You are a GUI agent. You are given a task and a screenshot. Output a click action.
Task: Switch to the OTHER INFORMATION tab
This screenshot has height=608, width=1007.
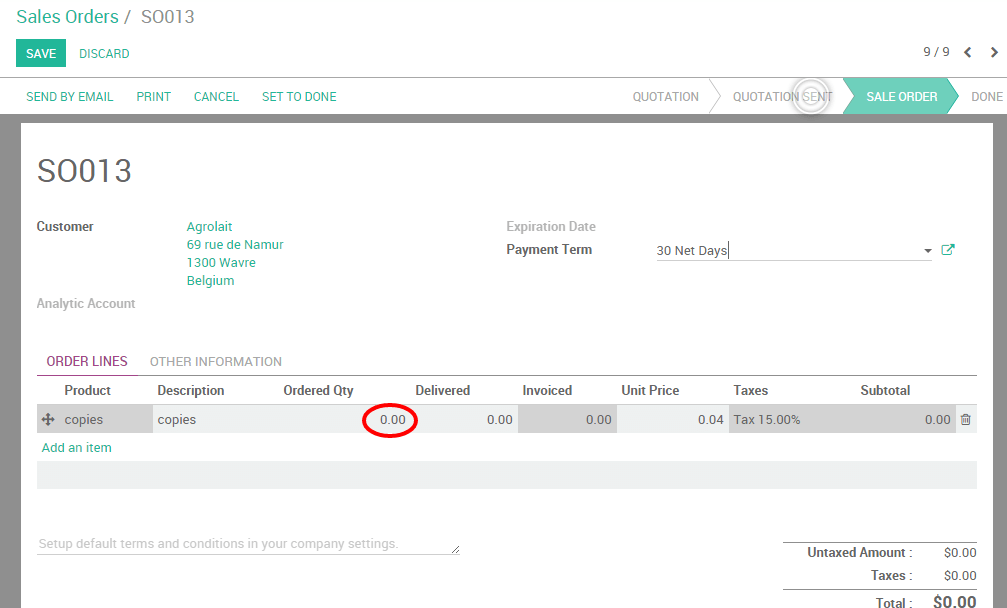coord(216,361)
